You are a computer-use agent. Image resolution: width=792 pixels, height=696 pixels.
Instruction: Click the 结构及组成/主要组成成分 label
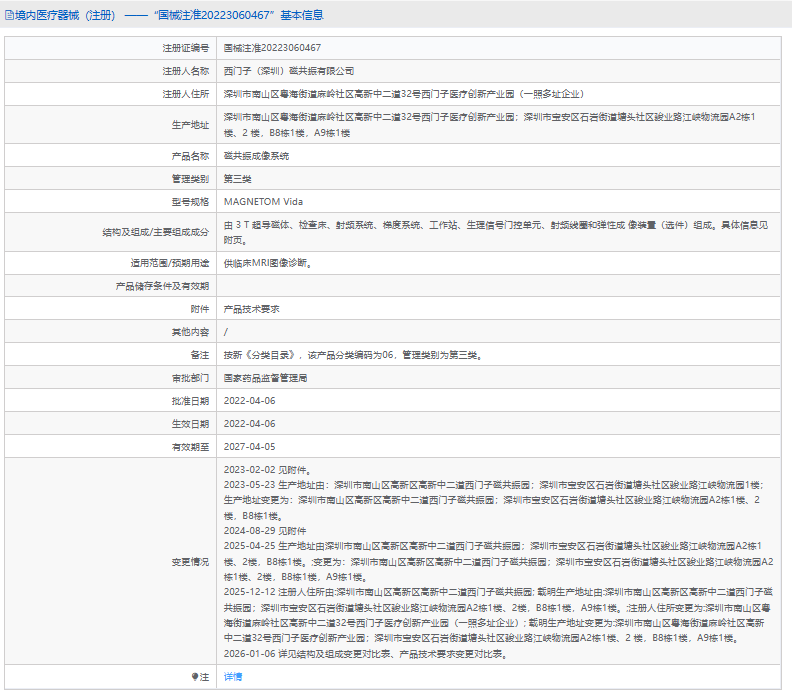coord(156,232)
